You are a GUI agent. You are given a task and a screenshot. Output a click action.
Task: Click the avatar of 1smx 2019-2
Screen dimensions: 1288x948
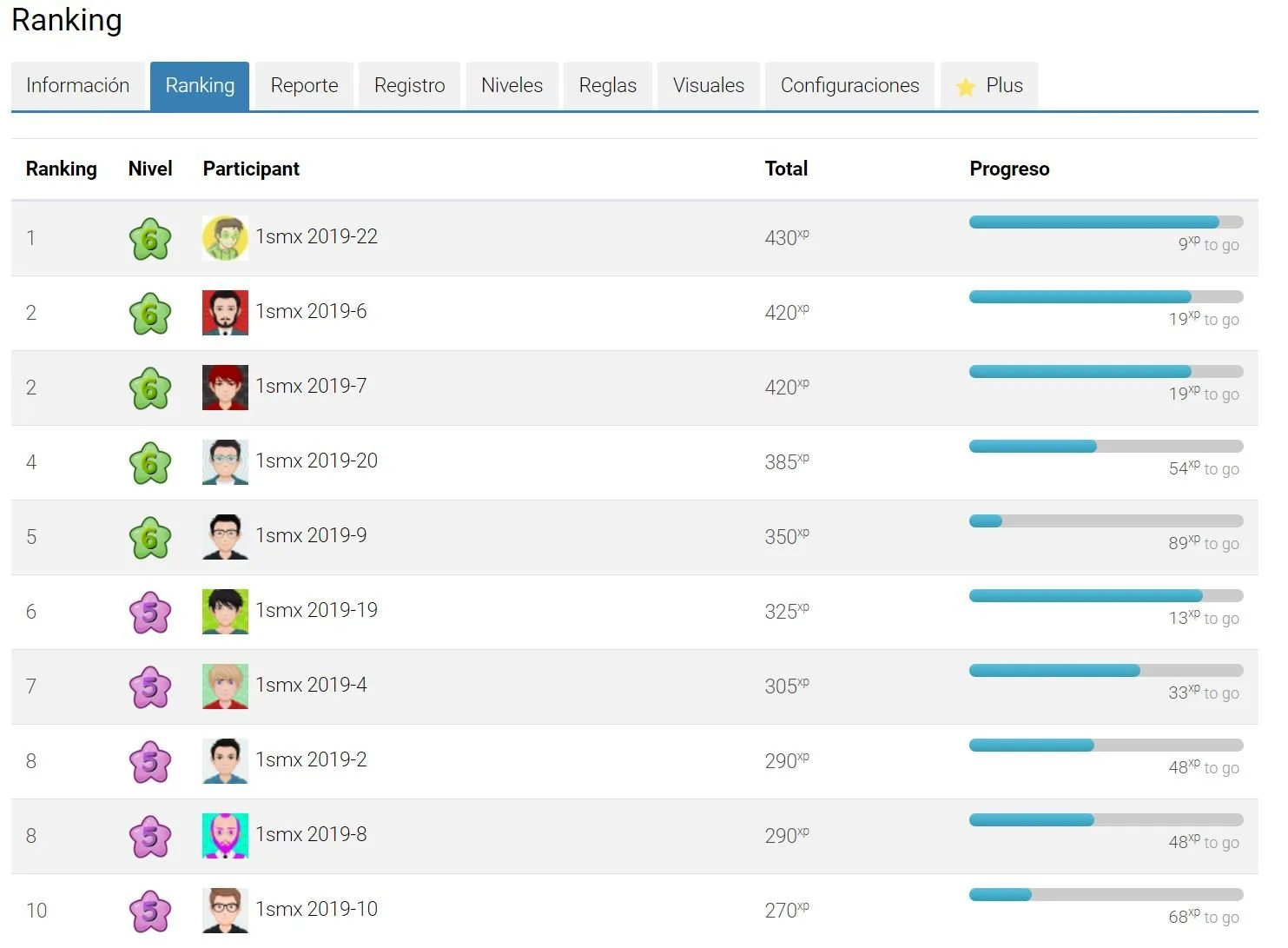coord(225,761)
